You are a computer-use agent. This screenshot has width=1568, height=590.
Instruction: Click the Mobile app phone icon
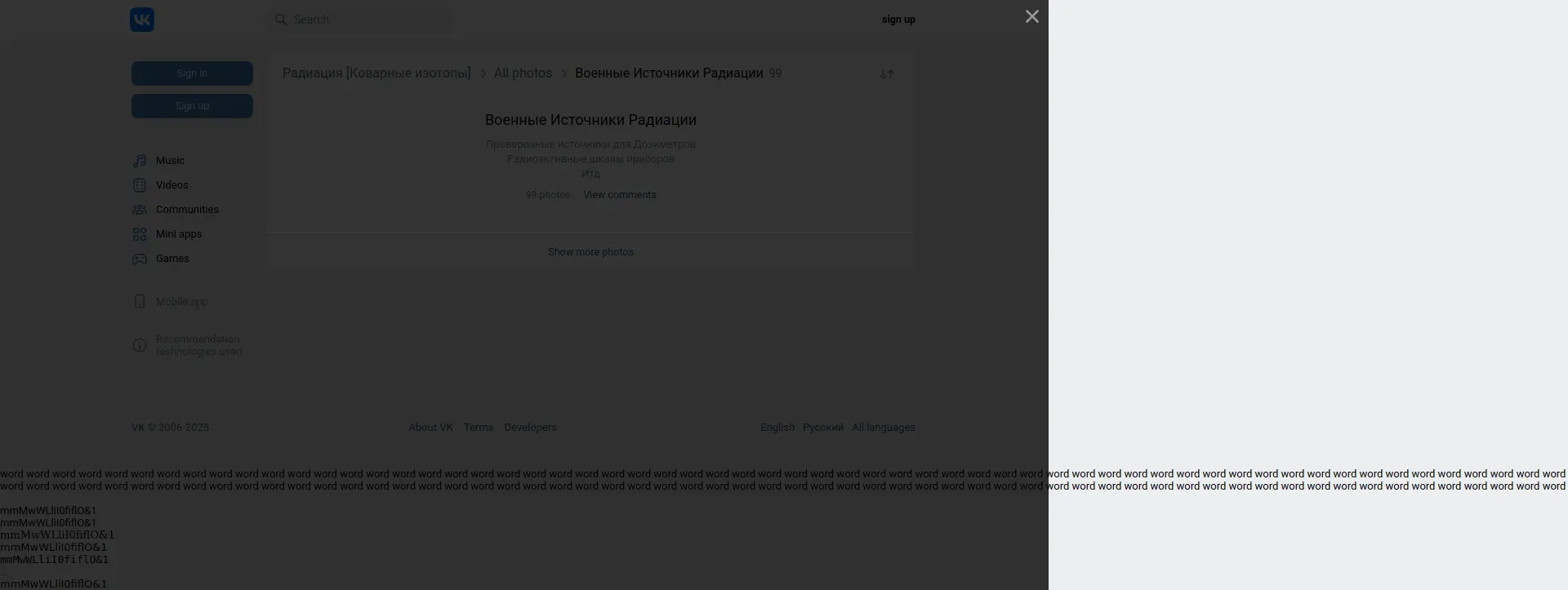click(x=140, y=302)
